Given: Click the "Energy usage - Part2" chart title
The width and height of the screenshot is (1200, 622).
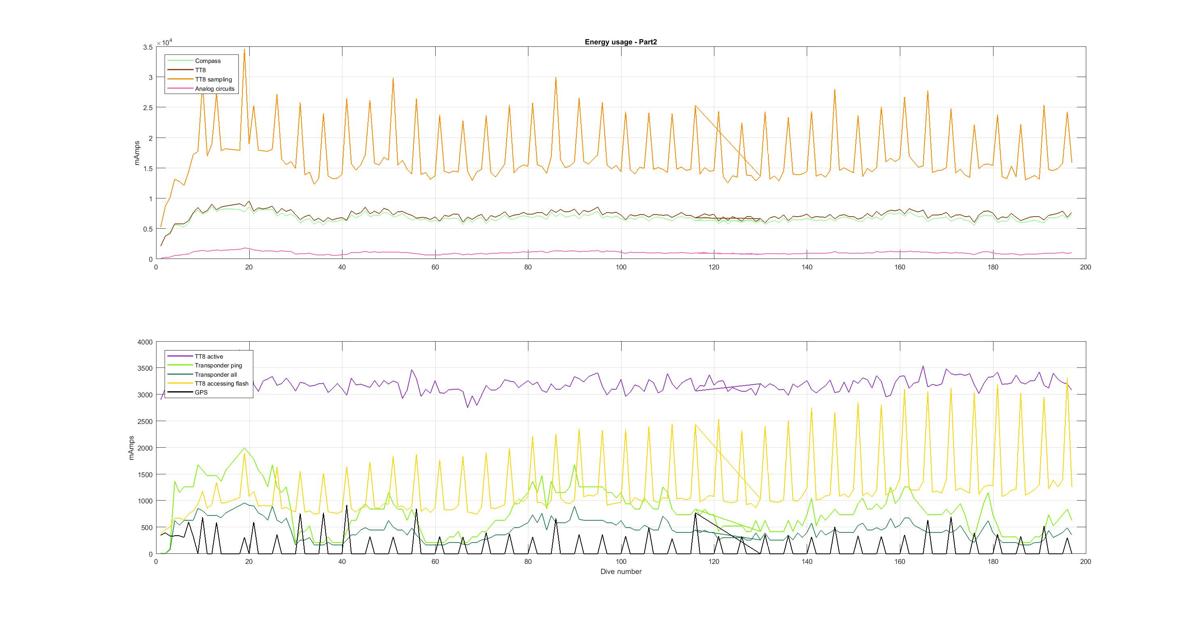Looking at the screenshot, I should pos(620,42).
